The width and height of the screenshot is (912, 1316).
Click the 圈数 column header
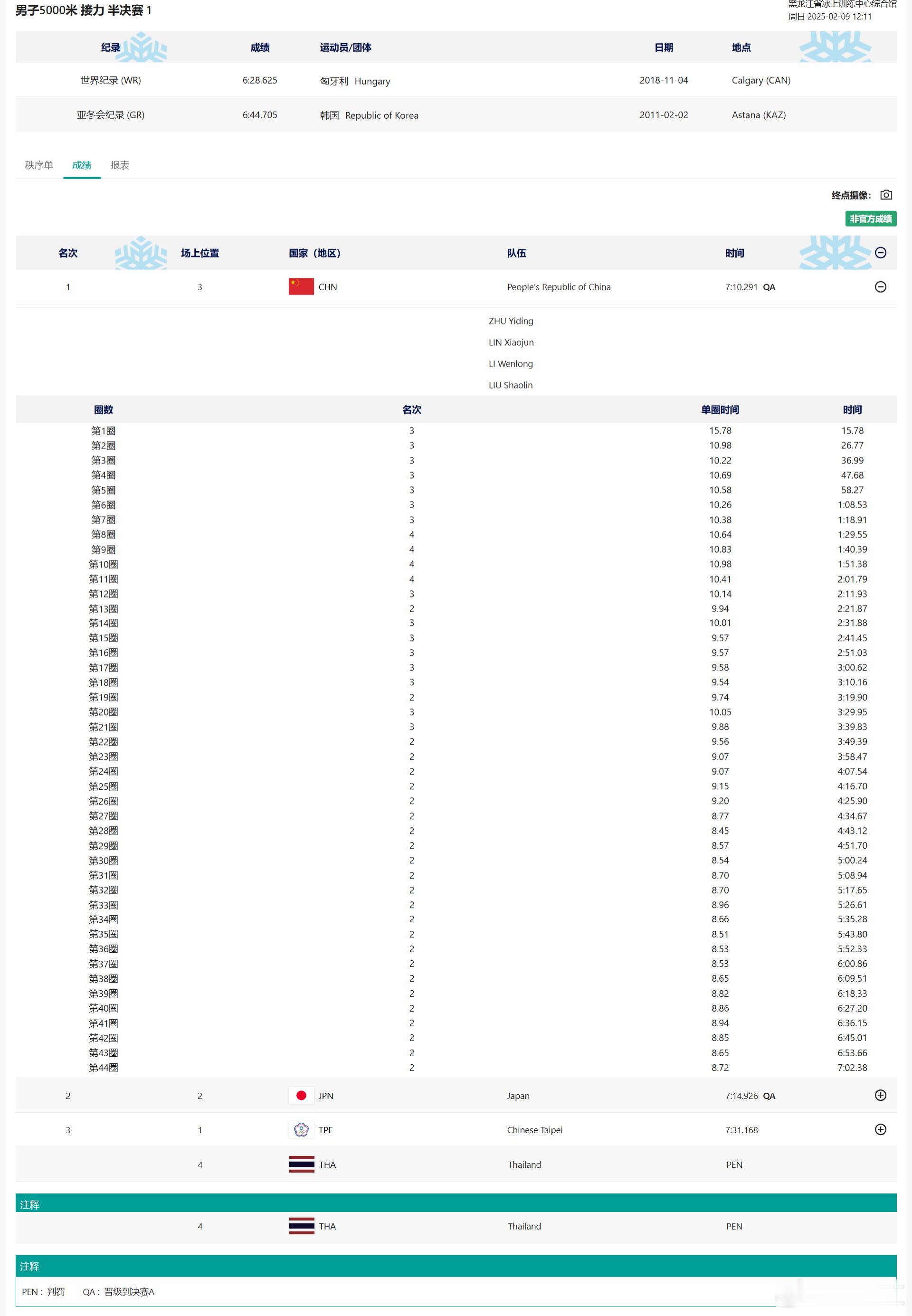(x=104, y=409)
